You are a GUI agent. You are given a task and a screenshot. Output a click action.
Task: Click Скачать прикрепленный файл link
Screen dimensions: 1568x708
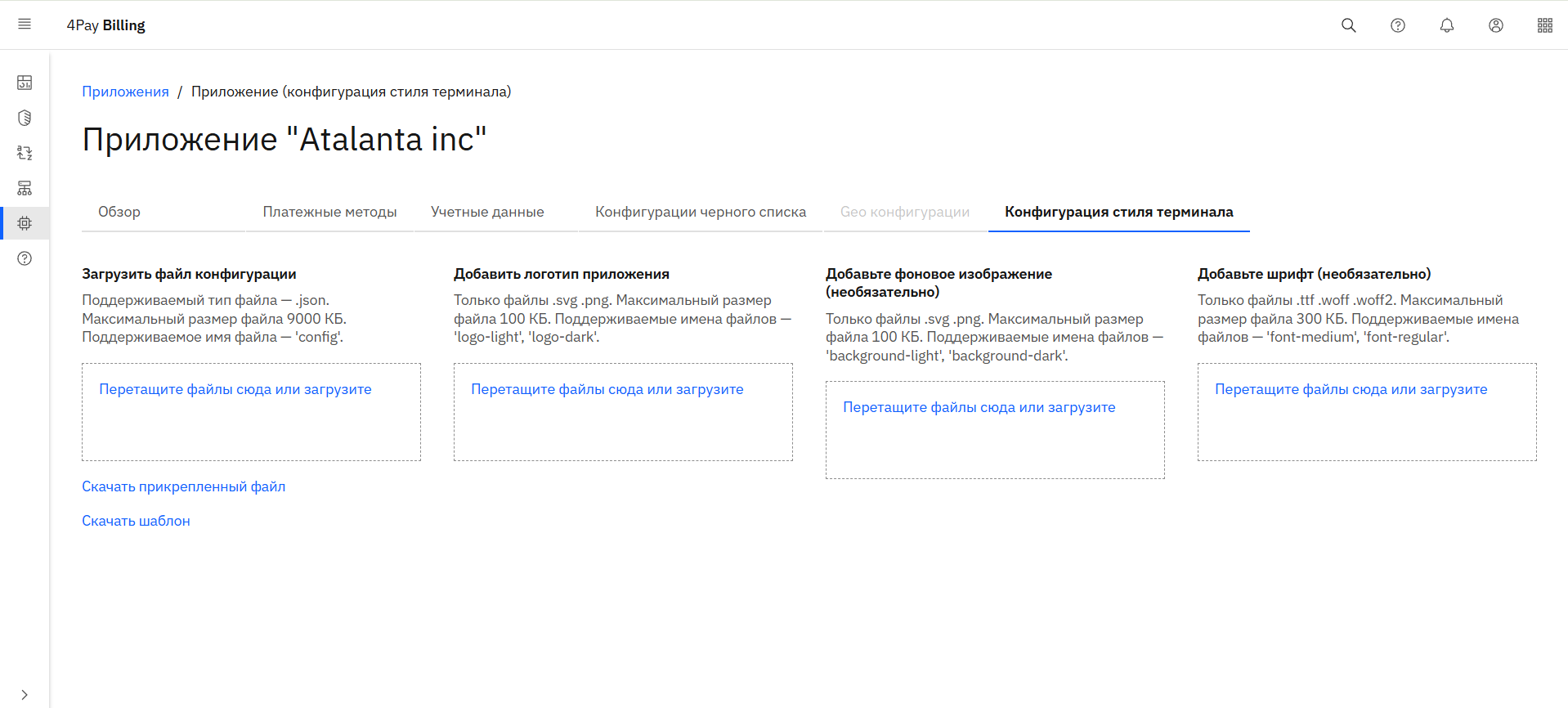(183, 486)
